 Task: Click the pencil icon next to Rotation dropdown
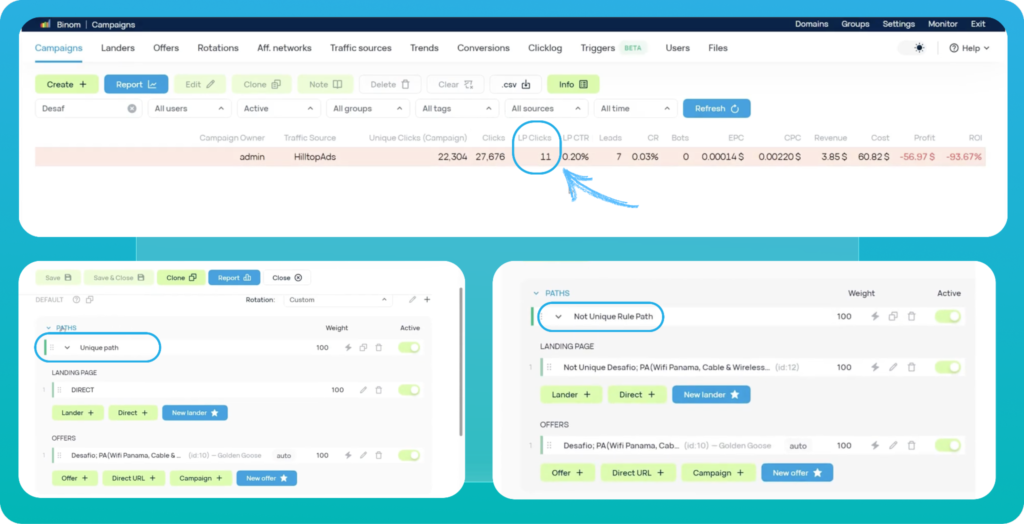[412, 300]
